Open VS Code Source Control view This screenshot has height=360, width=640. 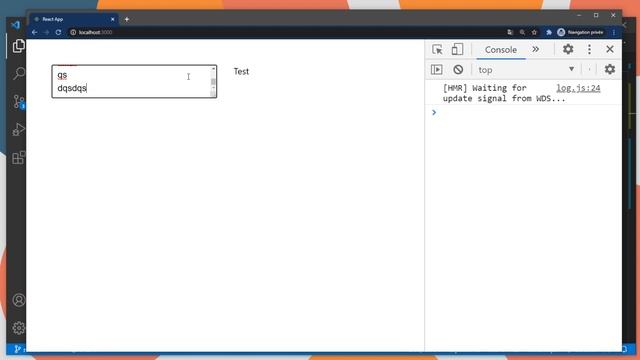tap(18, 102)
